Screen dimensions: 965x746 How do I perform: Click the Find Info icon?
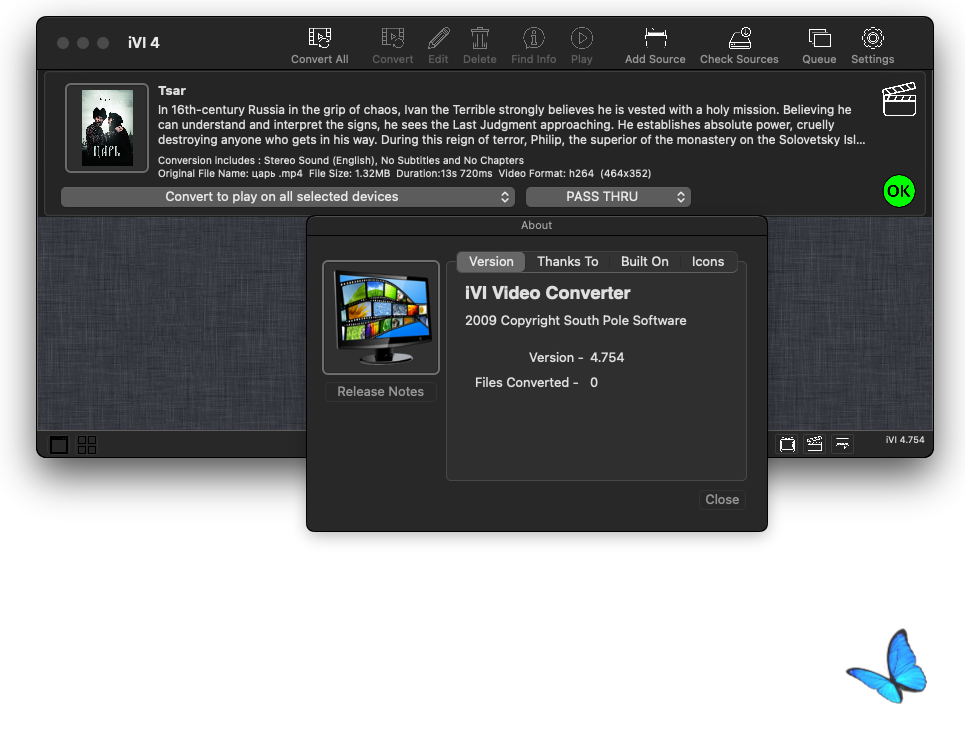534,38
